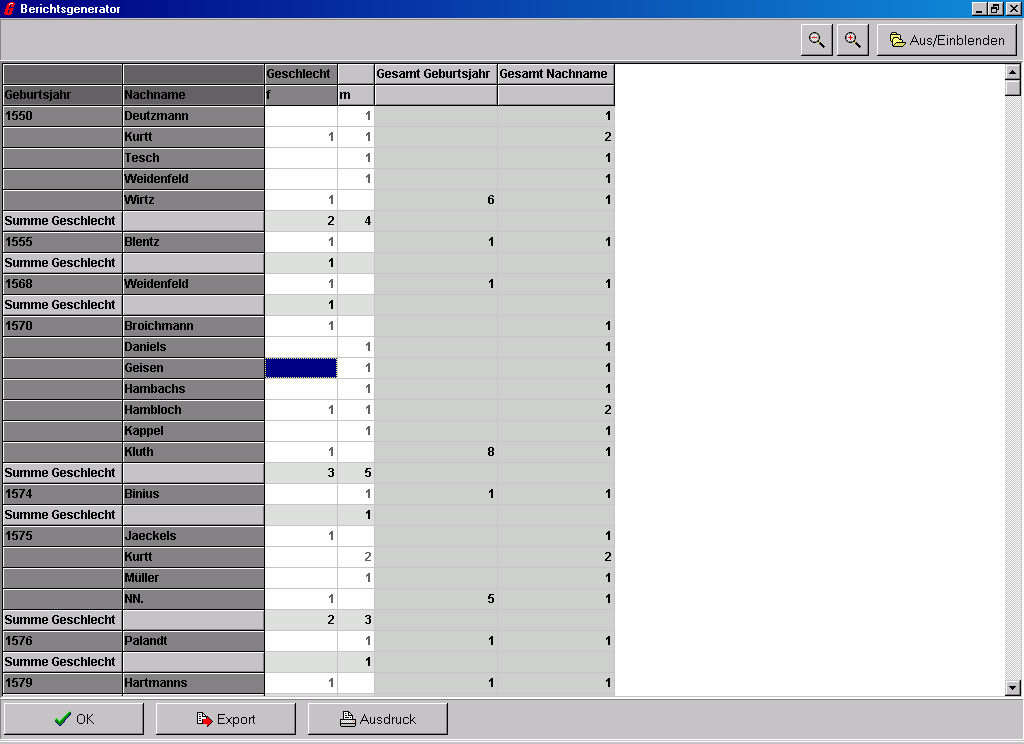
Task: Click the zoom in magnifier icon
Action: point(852,40)
